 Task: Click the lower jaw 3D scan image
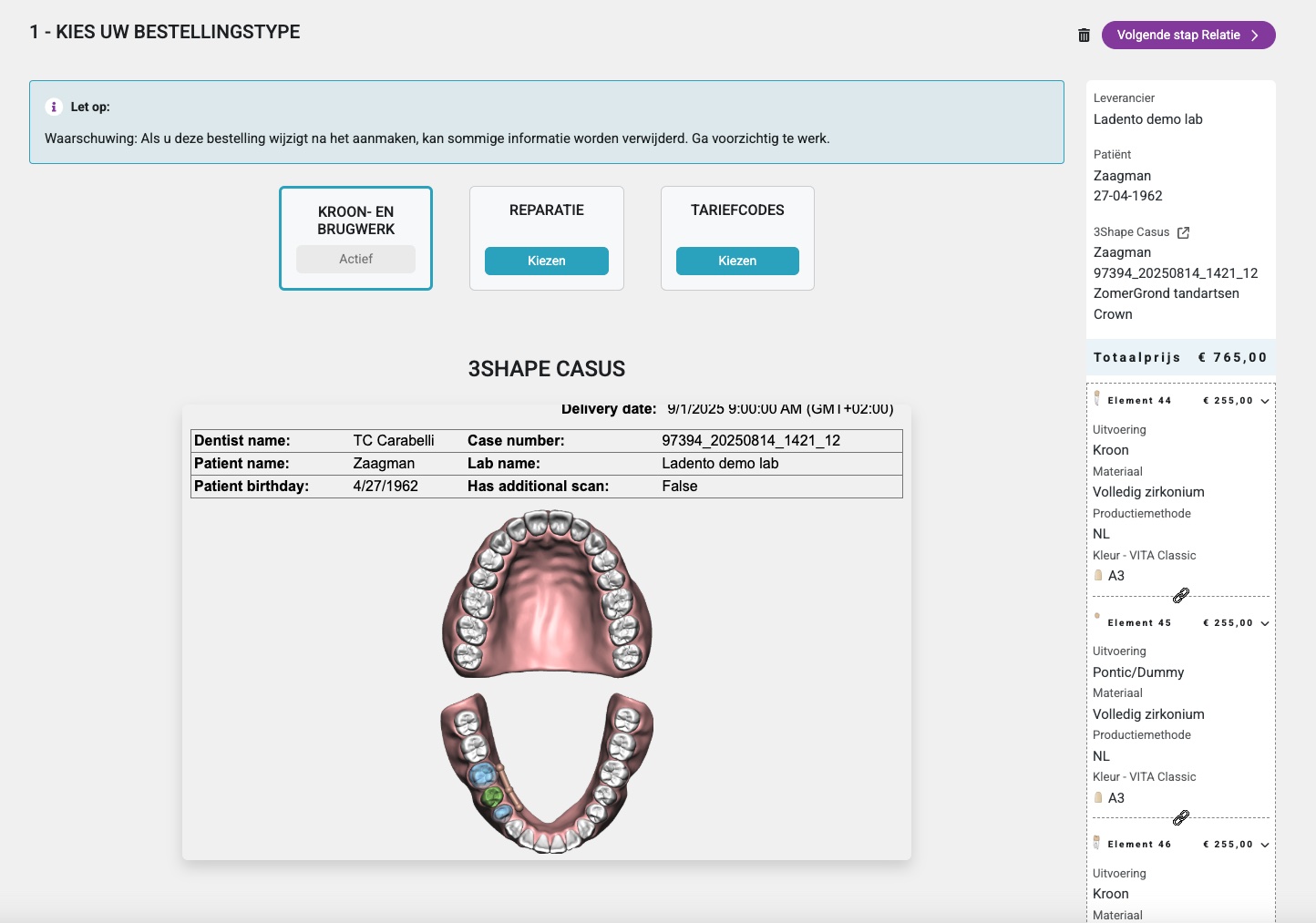point(547,773)
